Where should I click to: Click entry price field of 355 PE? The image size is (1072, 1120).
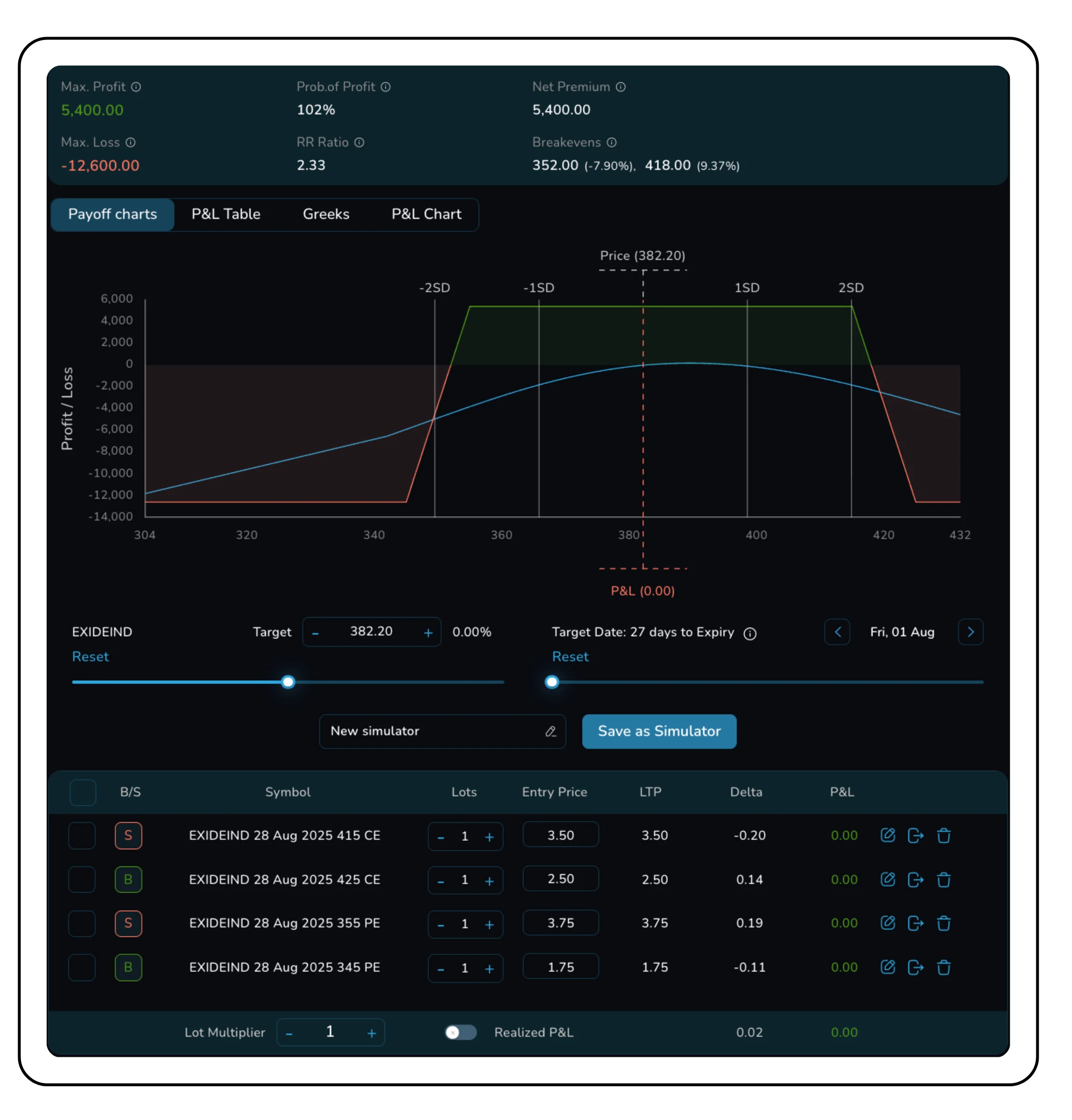click(x=560, y=923)
